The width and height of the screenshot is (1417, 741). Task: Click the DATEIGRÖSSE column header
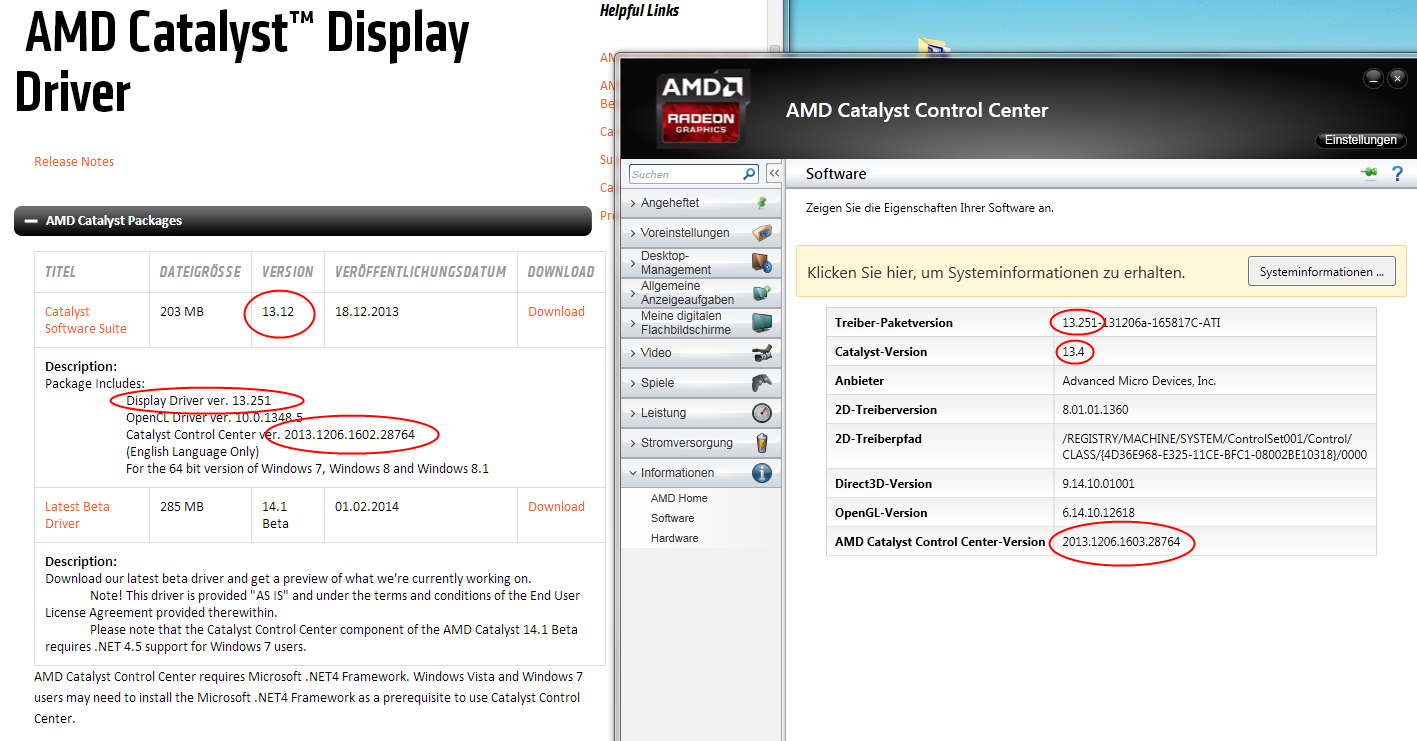(200, 272)
